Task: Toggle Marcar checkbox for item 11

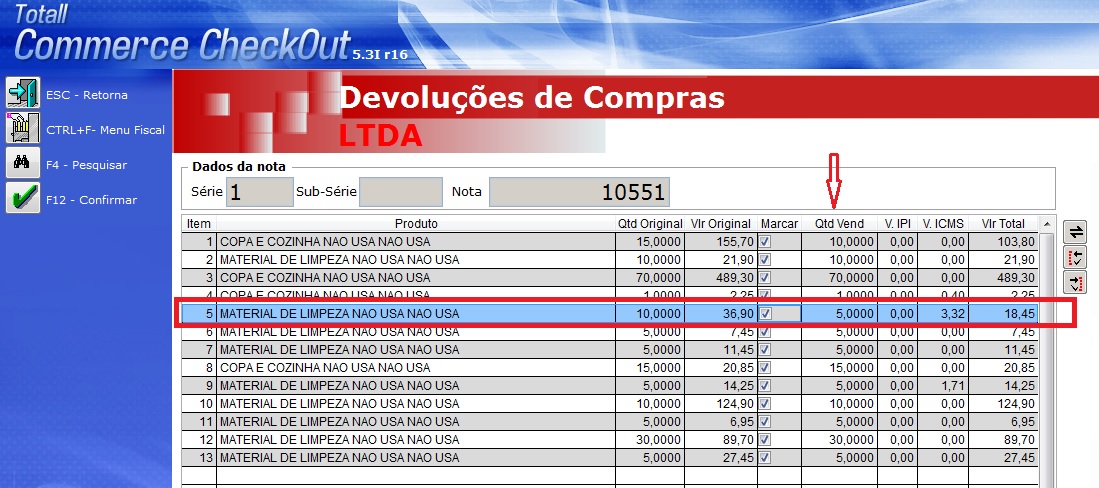Action: 766,422
